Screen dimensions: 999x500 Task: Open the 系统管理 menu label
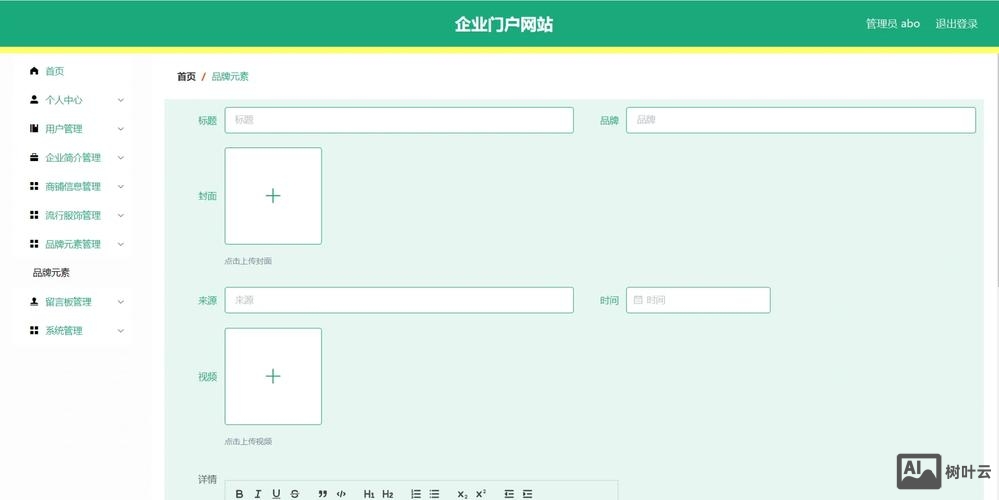pyautogui.click(x=64, y=331)
